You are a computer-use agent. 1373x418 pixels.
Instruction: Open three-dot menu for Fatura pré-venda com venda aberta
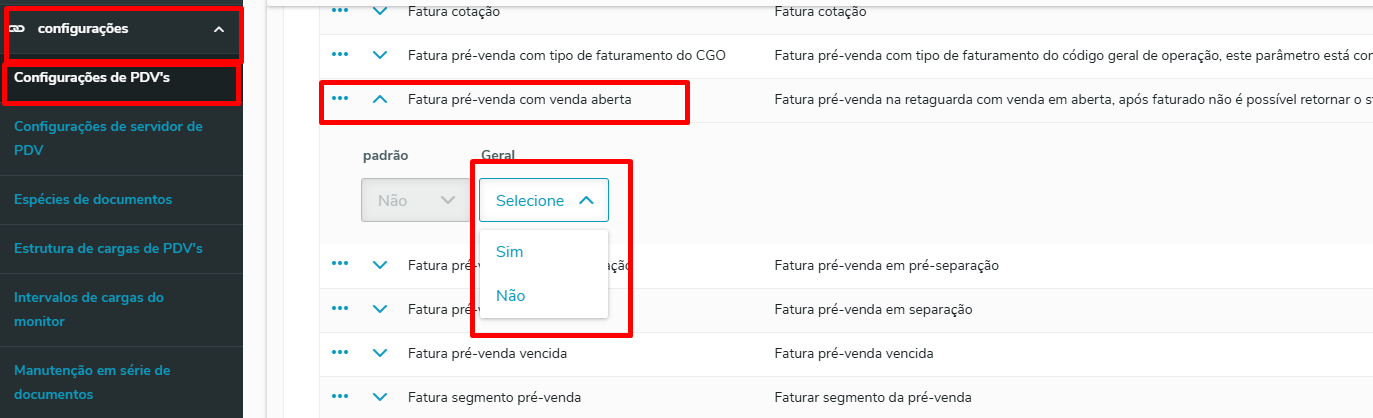tap(339, 98)
